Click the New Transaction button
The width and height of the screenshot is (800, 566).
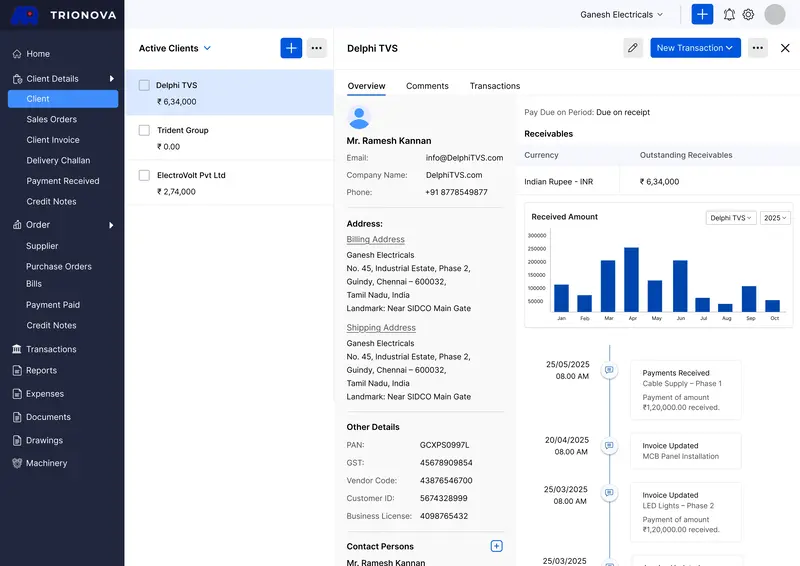click(695, 48)
